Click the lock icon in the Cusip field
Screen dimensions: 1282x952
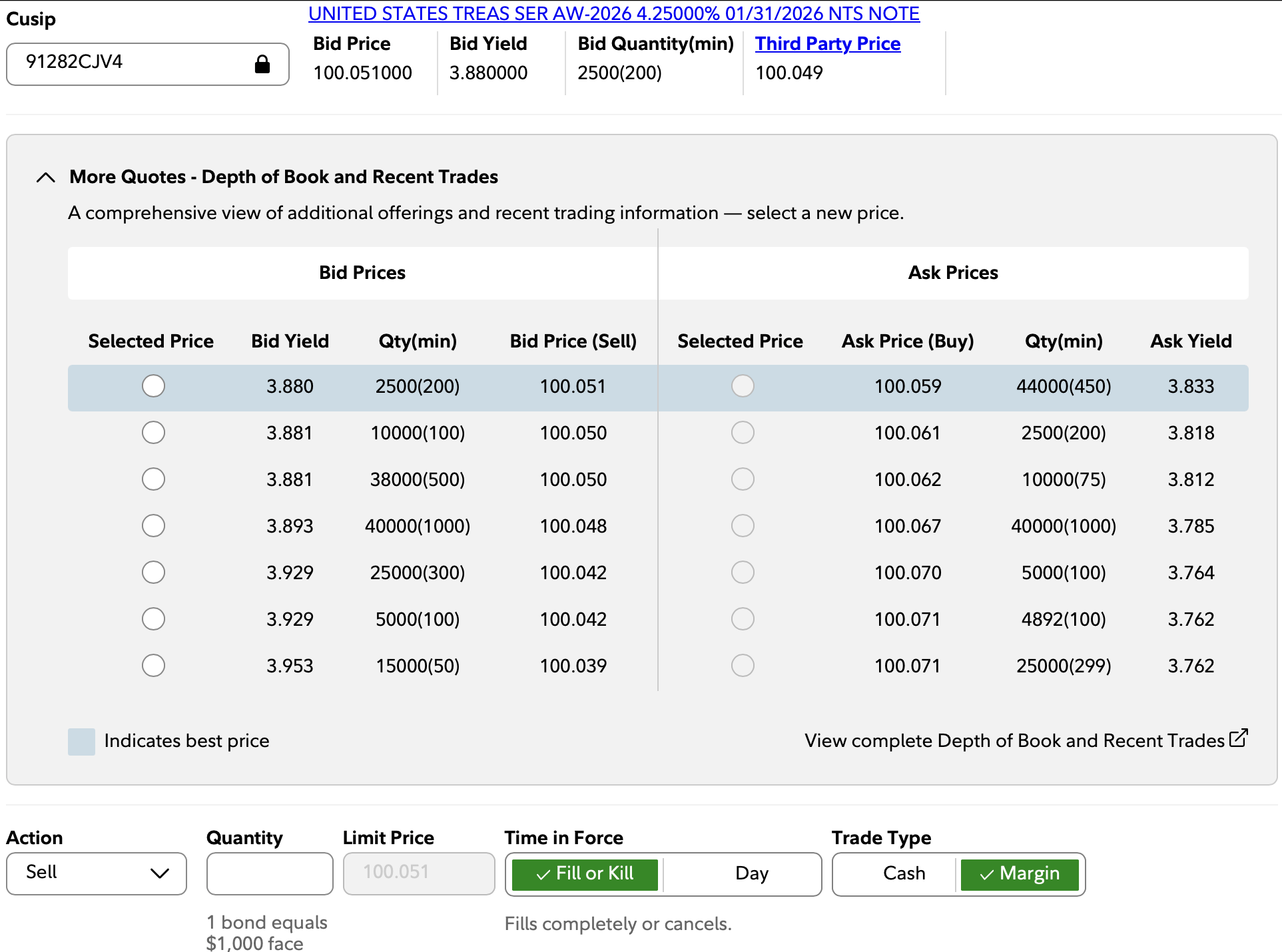point(261,64)
